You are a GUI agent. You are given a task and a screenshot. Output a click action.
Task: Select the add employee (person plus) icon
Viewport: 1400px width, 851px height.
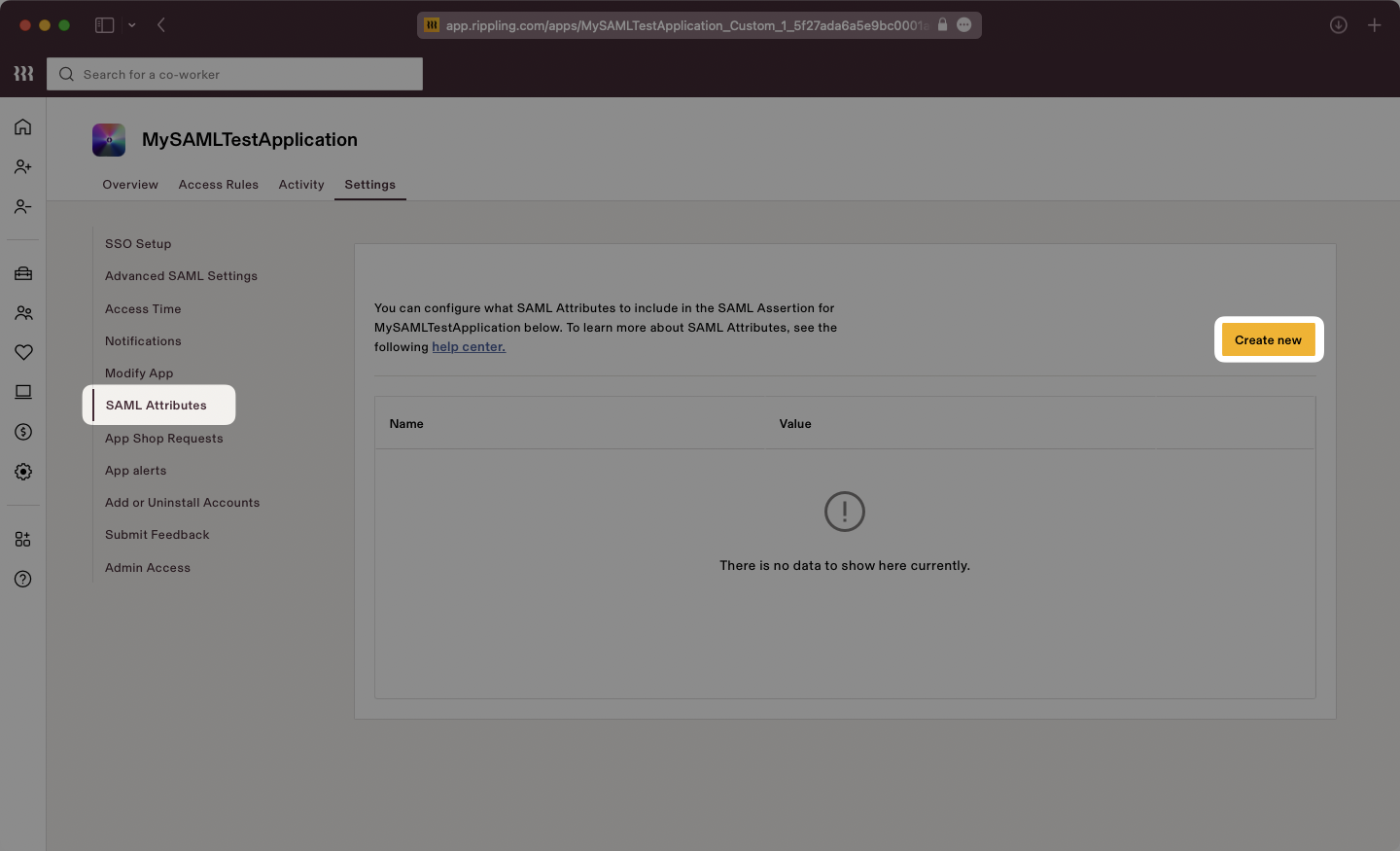tap(22, 166)
